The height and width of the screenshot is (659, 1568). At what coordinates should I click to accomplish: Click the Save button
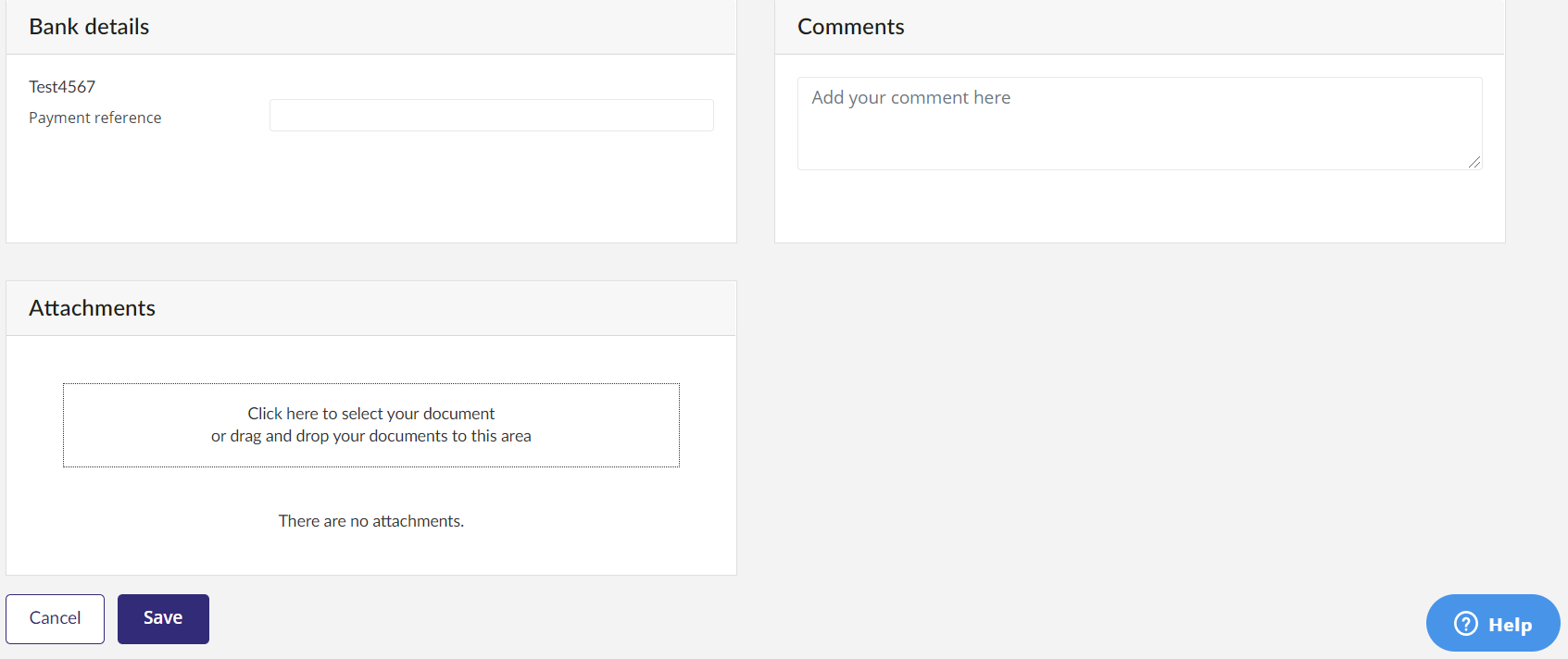click(x=163, y=619)
